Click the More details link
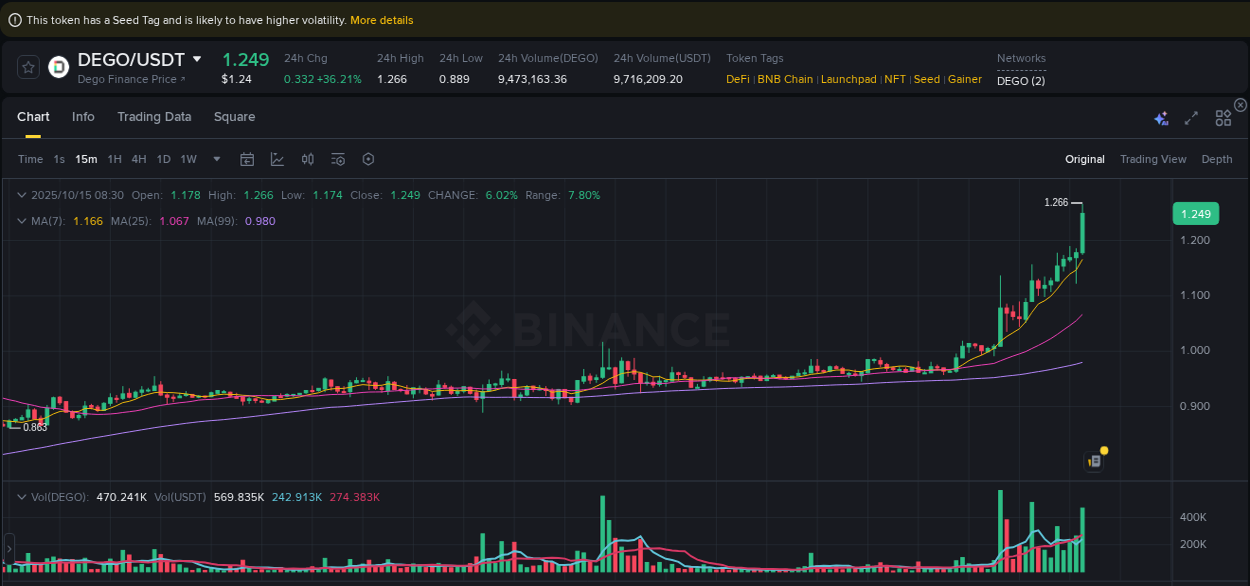 pos(381,19)
